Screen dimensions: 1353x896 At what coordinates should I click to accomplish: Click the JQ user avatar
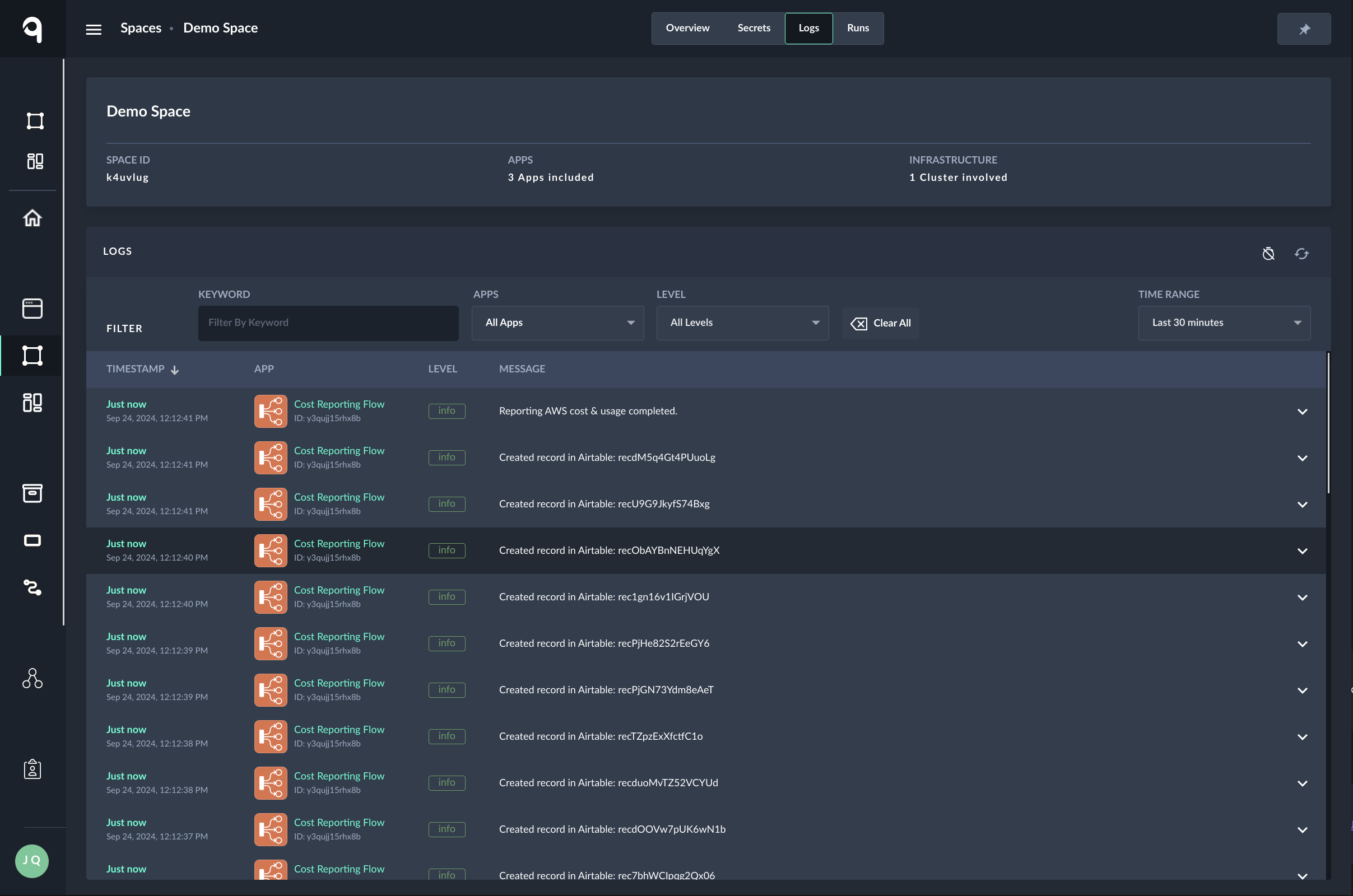pyautogui.click(x=32, y=861)
